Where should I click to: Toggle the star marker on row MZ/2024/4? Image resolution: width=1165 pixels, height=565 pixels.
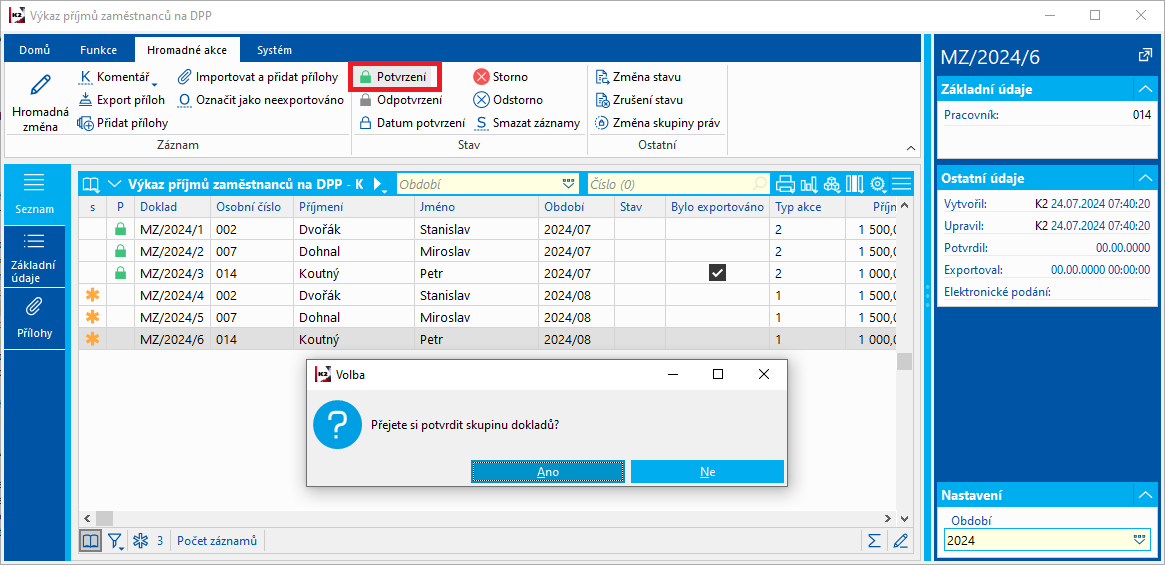tap(93, 295)
